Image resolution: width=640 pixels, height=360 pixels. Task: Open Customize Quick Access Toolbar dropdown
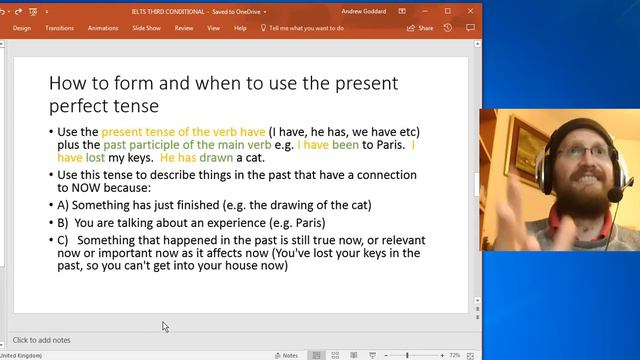pyautogui.click(x=47, y=12)
